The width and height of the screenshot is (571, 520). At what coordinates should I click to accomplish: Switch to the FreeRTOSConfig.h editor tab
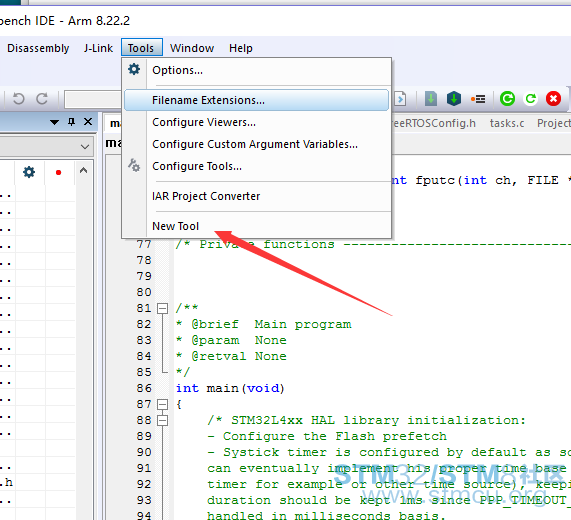click(434, 123)
